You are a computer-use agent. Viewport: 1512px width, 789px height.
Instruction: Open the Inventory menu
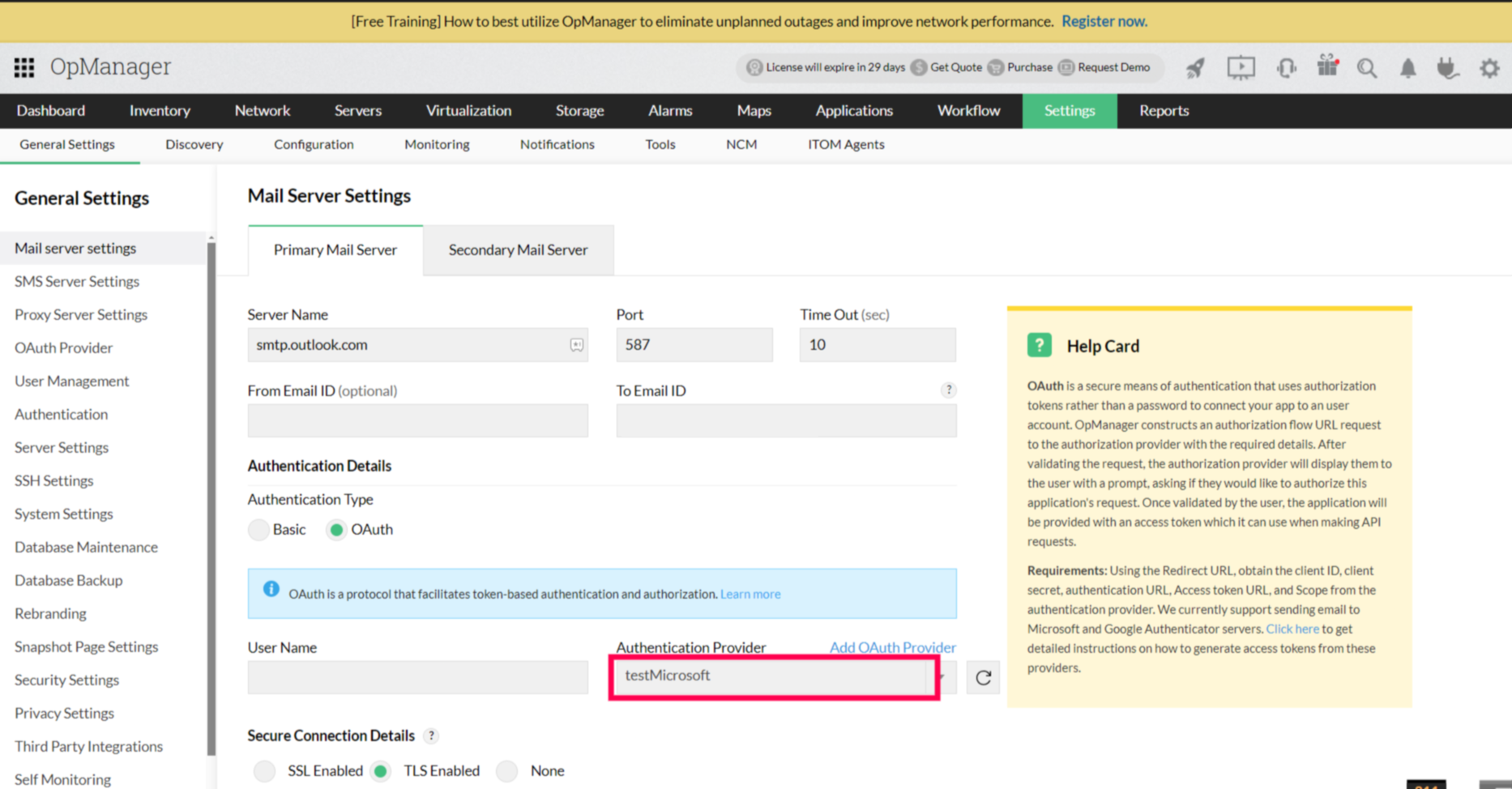click(160, 111)
